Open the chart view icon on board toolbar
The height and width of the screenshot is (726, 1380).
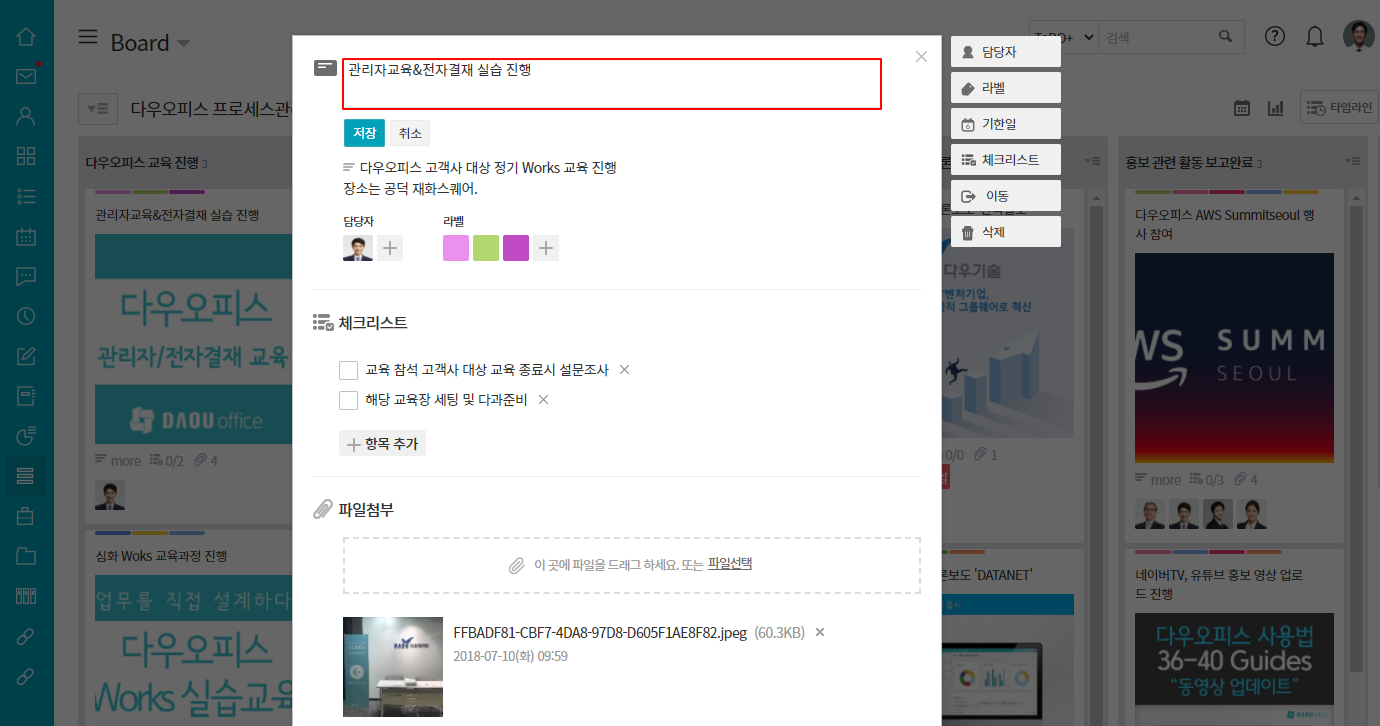pos(1275,108)
